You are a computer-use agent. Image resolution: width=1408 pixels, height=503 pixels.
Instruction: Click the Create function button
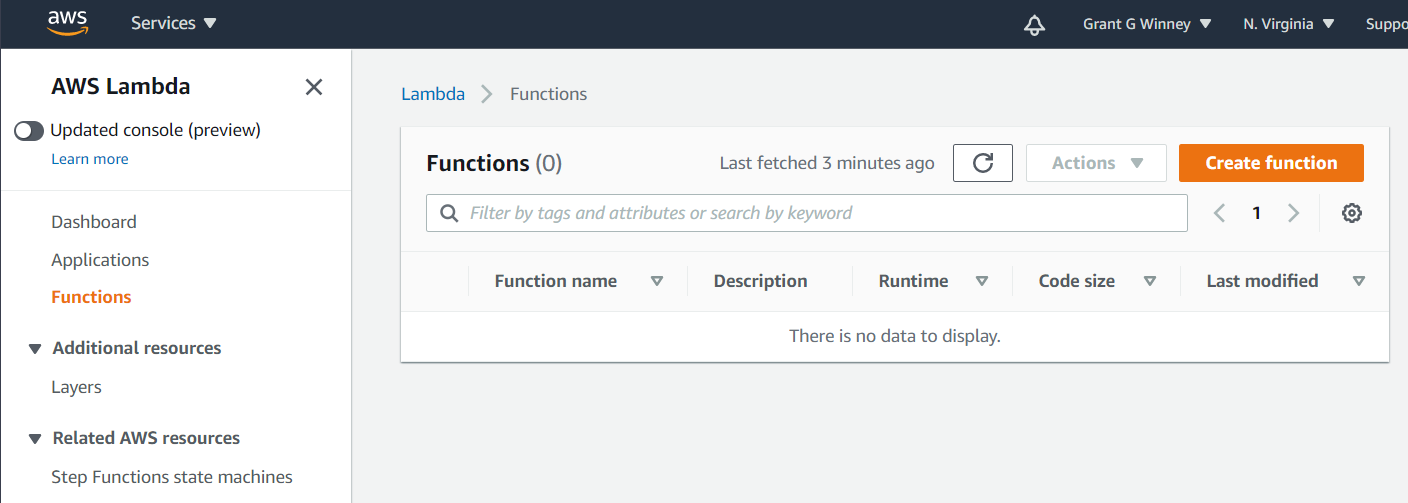tap(1271, 163)
